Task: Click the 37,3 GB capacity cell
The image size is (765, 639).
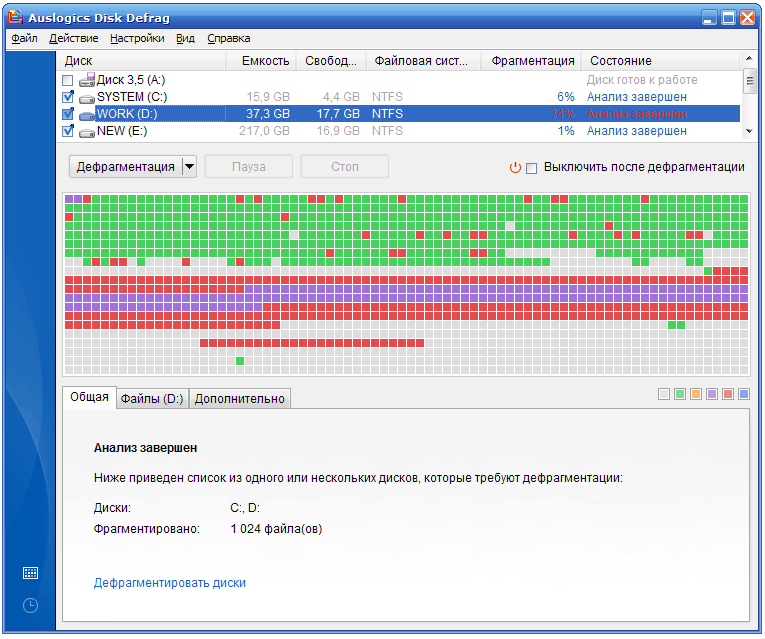Action: [x=268, y=114]
